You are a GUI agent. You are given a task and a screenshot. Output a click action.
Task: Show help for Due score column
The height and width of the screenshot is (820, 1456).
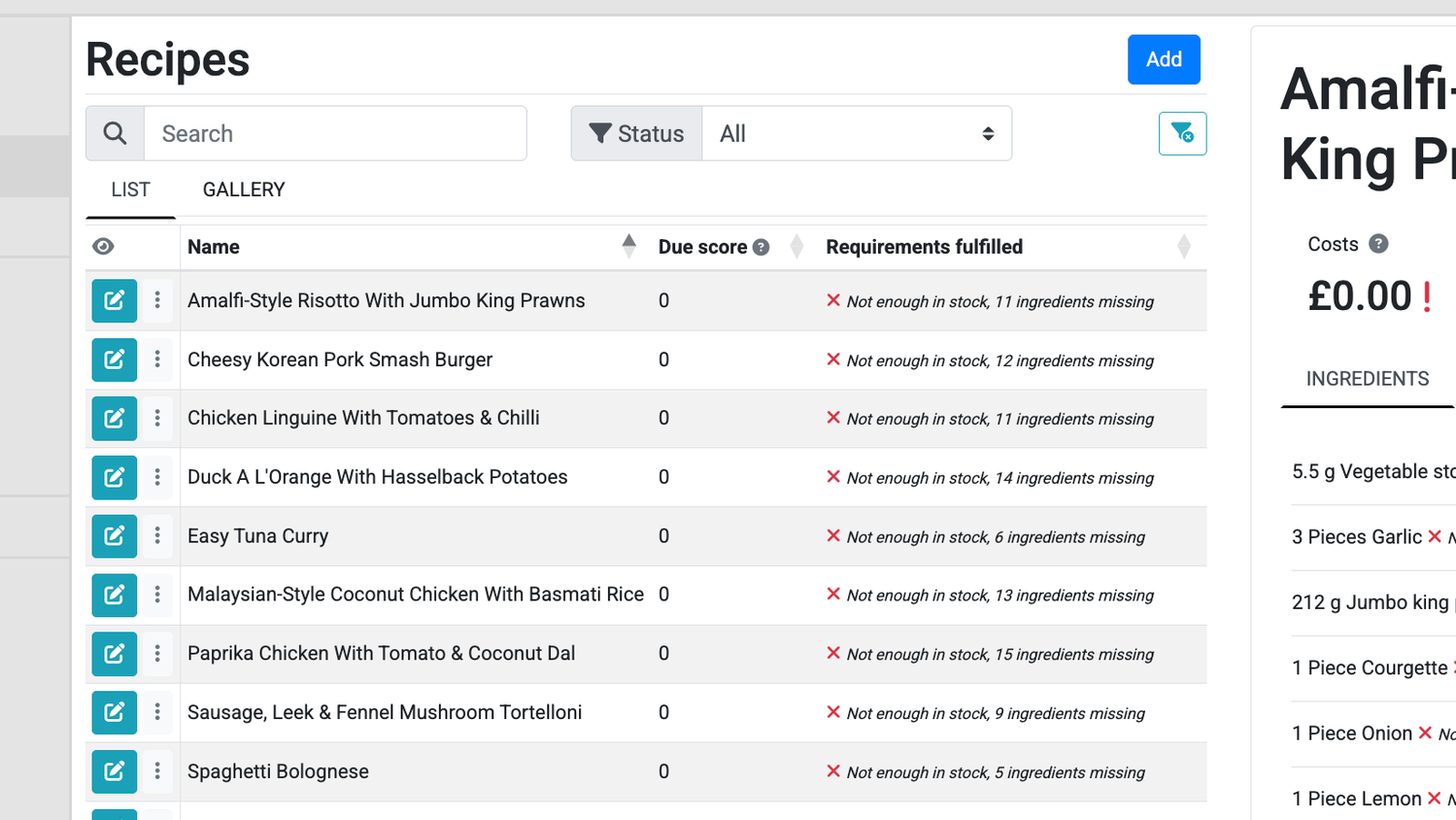tap(762, 247)
